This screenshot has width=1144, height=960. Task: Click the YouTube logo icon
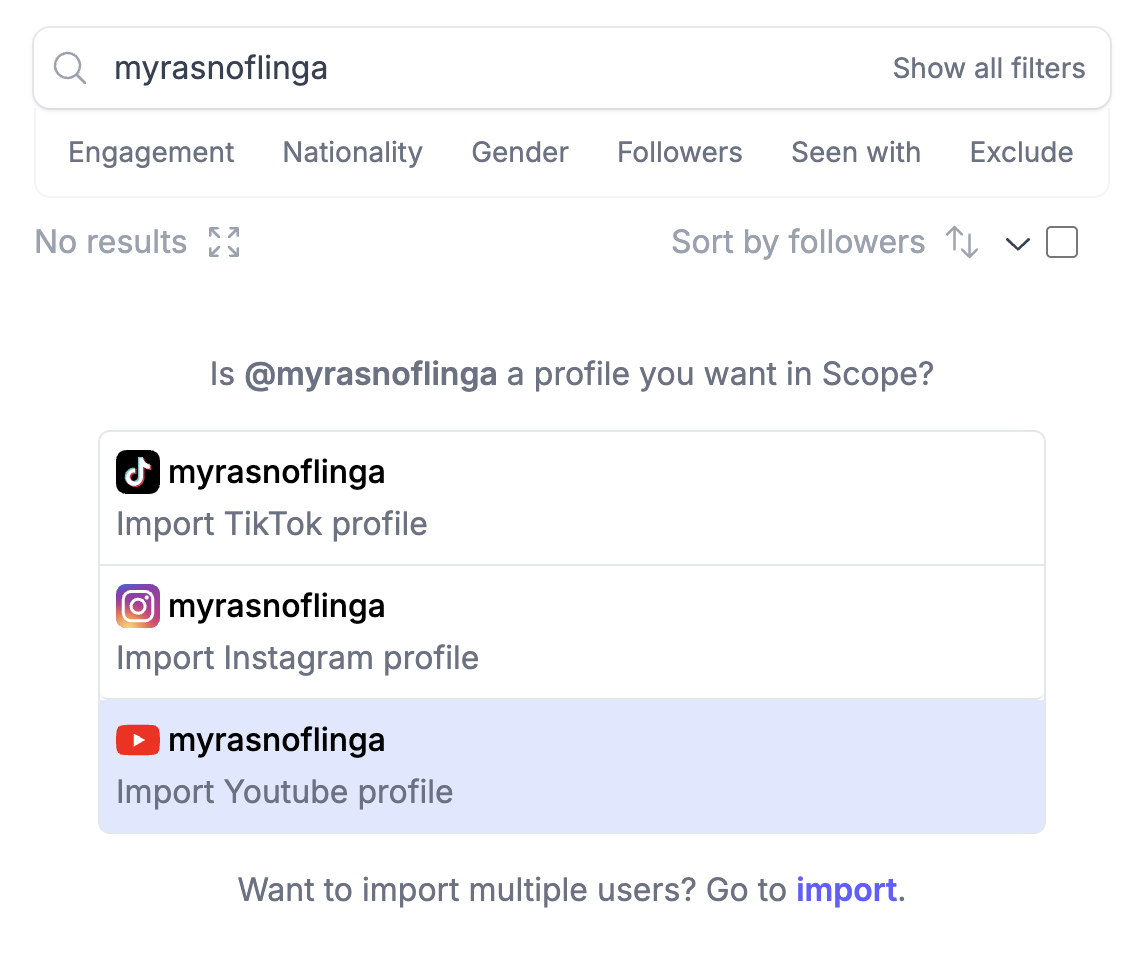coord(138,740)
